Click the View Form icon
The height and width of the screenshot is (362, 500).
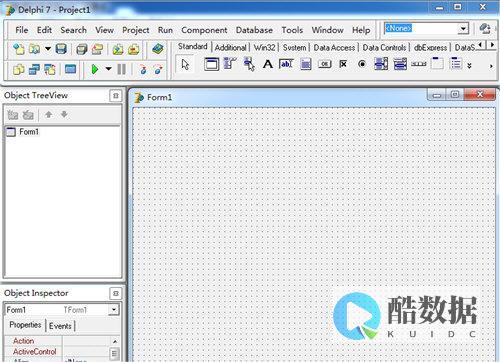click(34, 70)
